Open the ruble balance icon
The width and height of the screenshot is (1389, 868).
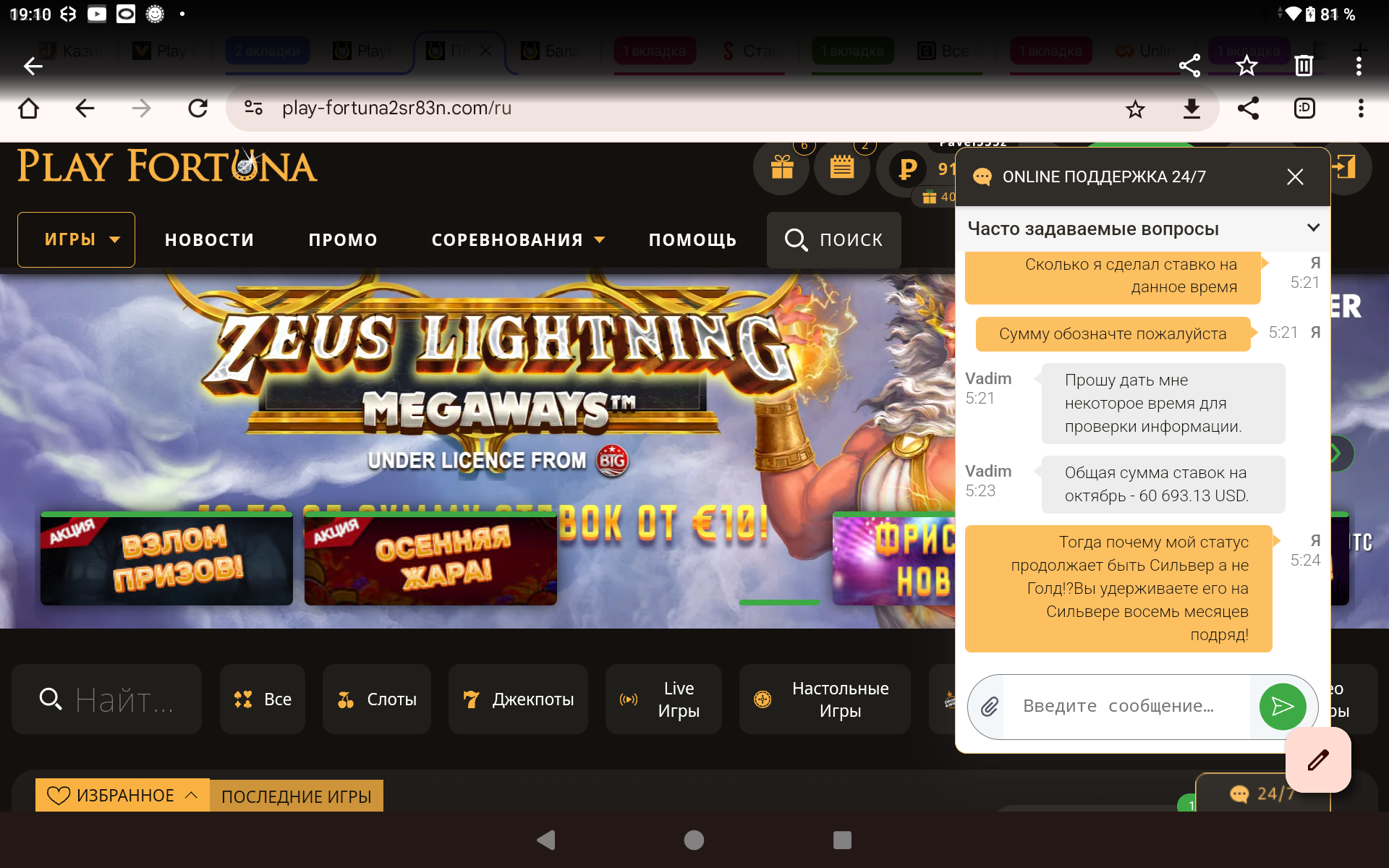pyautogui.click(x=907, y=169)
